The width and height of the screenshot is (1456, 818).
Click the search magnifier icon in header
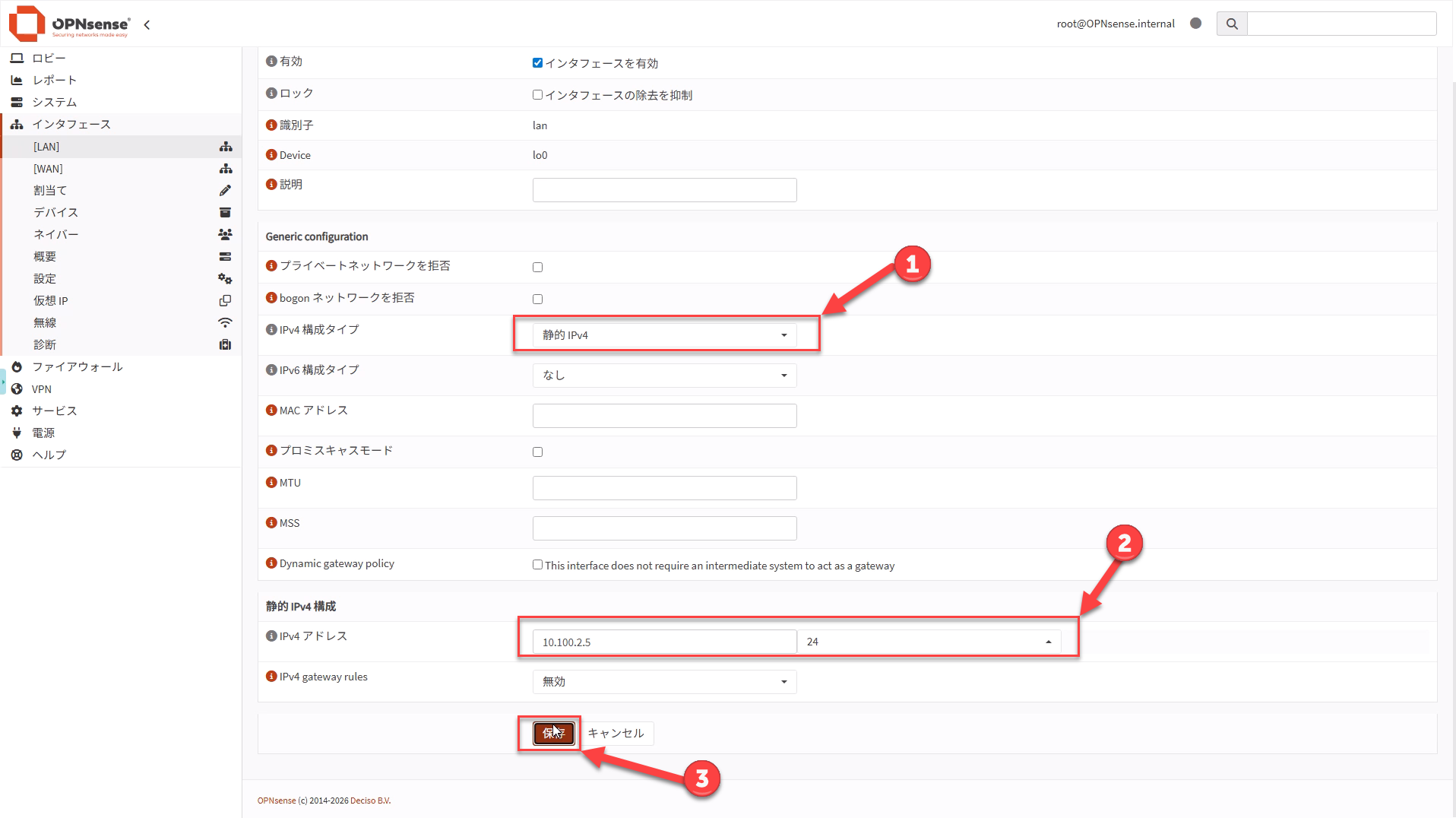[1231, 24]
